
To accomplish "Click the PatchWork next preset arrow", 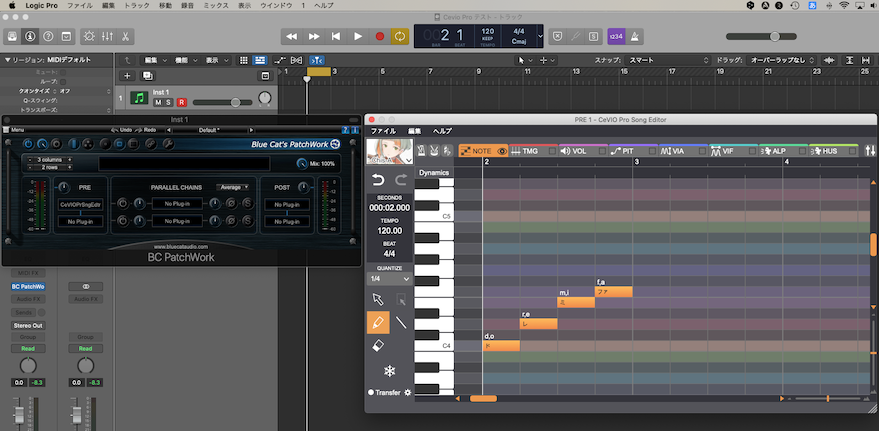I will pyautogui.click(x=251, y=129).
